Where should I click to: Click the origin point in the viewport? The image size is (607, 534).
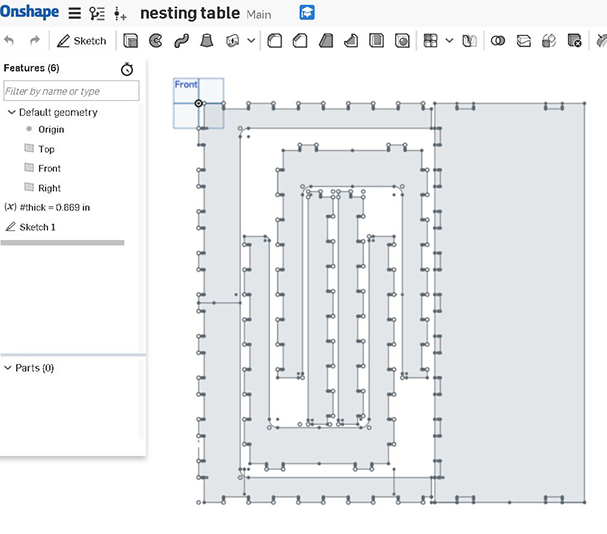point(199,103)
